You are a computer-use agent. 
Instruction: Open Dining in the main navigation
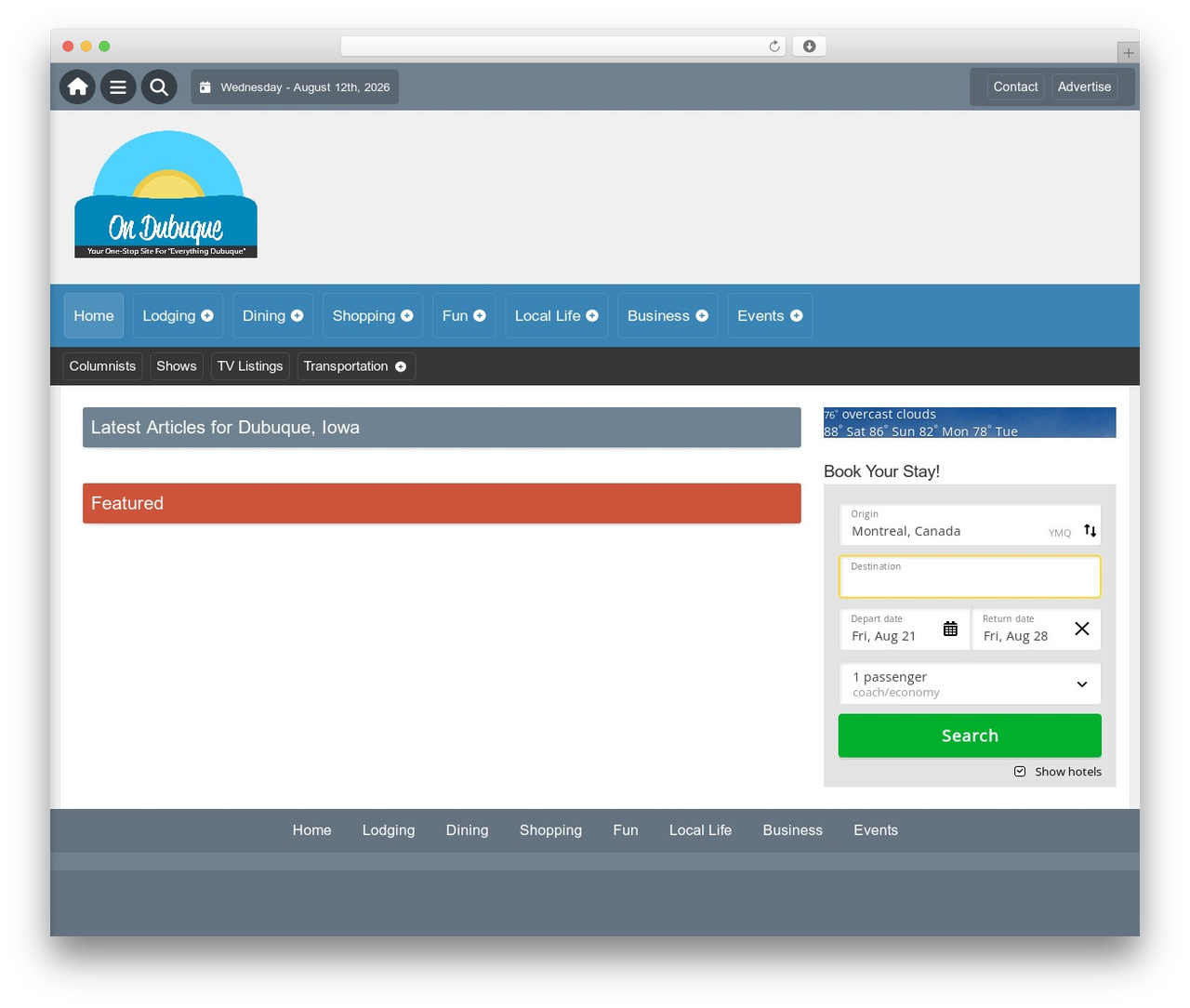[272, 316]
